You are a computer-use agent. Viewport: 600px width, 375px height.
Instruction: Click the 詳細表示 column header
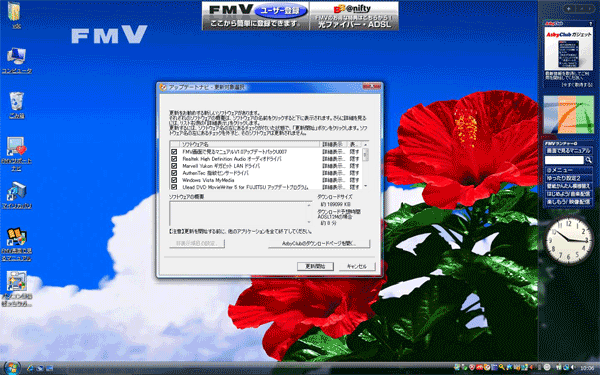[333, 144]
